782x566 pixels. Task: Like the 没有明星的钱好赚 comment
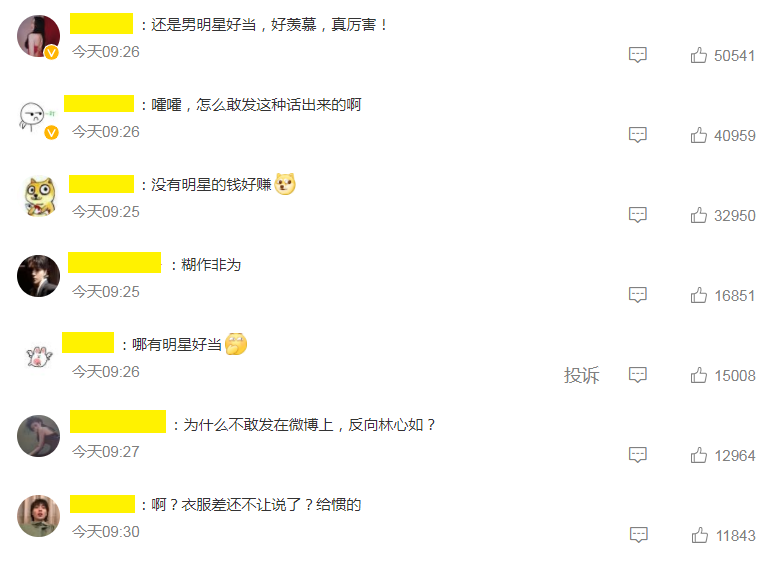tap(699, 215)
